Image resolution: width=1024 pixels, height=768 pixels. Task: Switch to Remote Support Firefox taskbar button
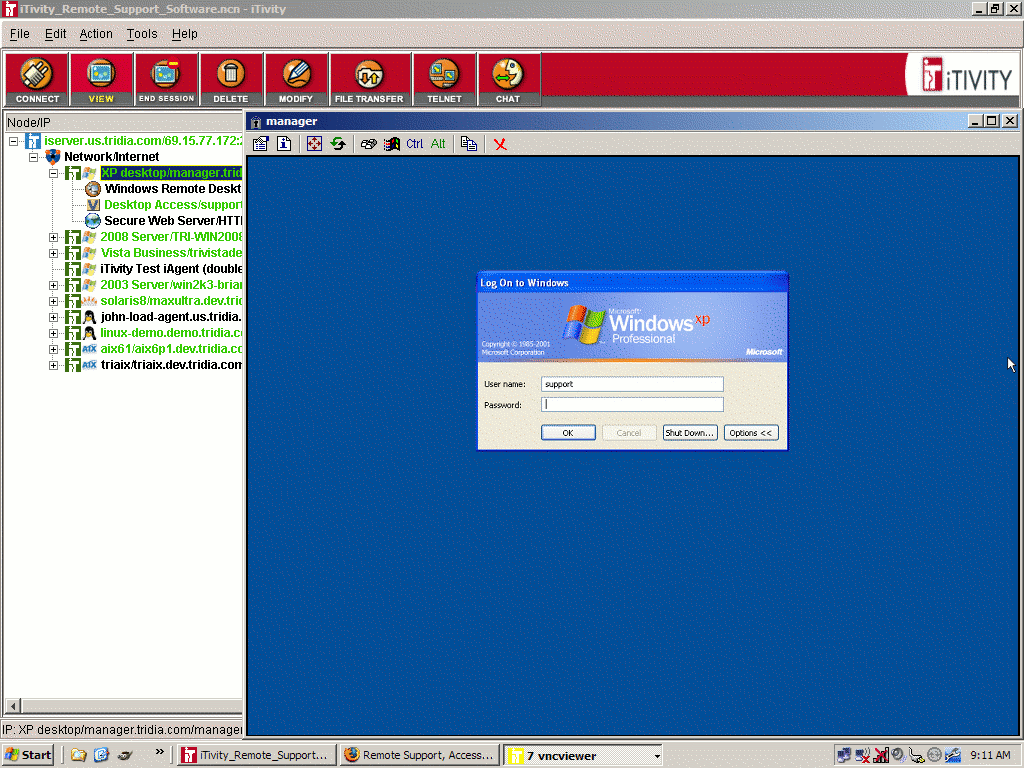[420, 755]
